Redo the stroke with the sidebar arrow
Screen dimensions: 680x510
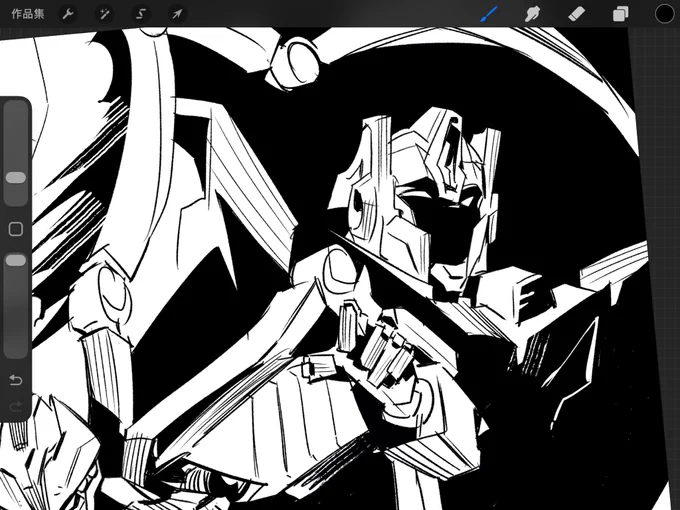click(x=16, y=407)
